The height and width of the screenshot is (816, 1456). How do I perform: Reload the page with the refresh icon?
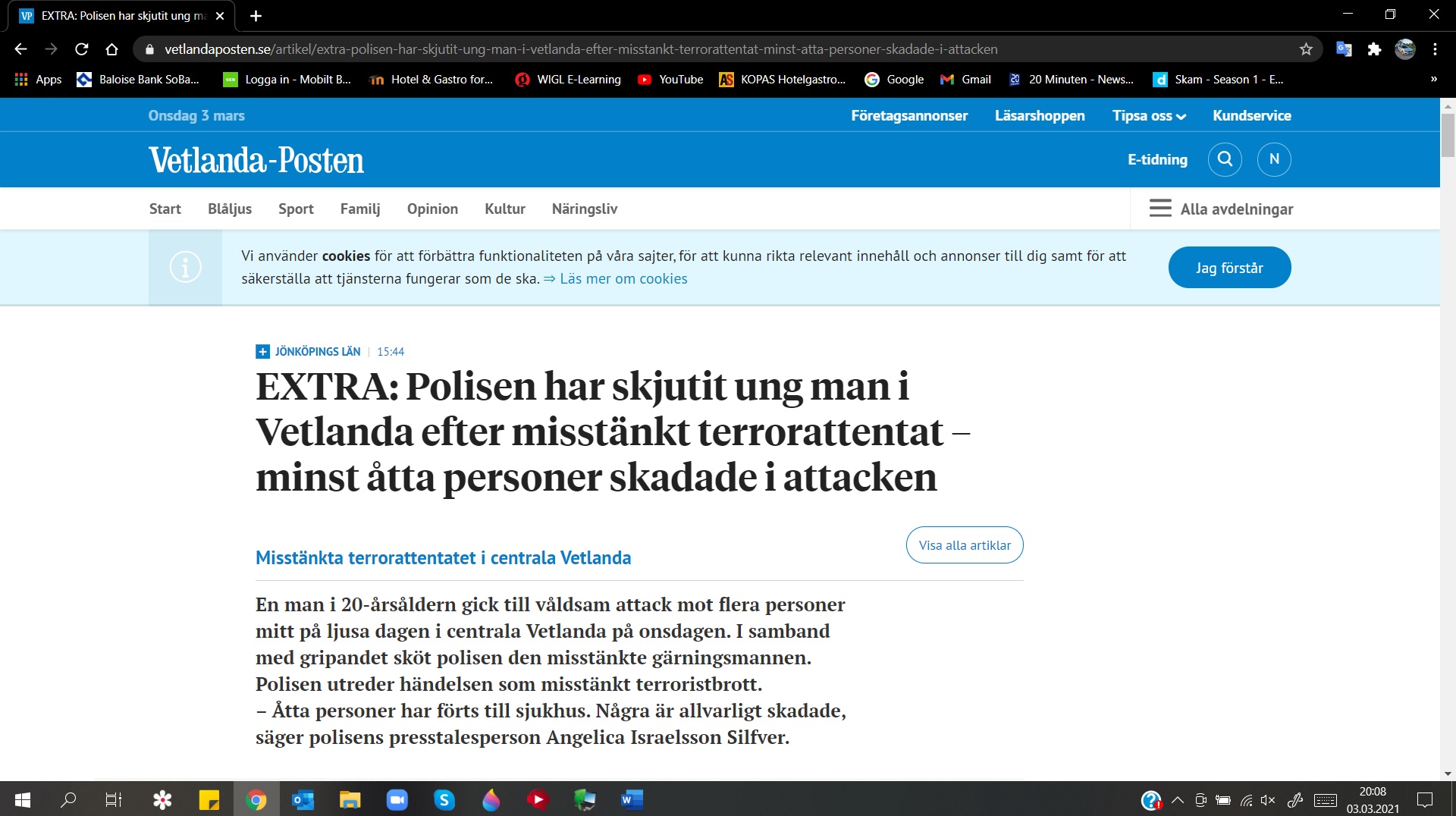pos(82,49)
